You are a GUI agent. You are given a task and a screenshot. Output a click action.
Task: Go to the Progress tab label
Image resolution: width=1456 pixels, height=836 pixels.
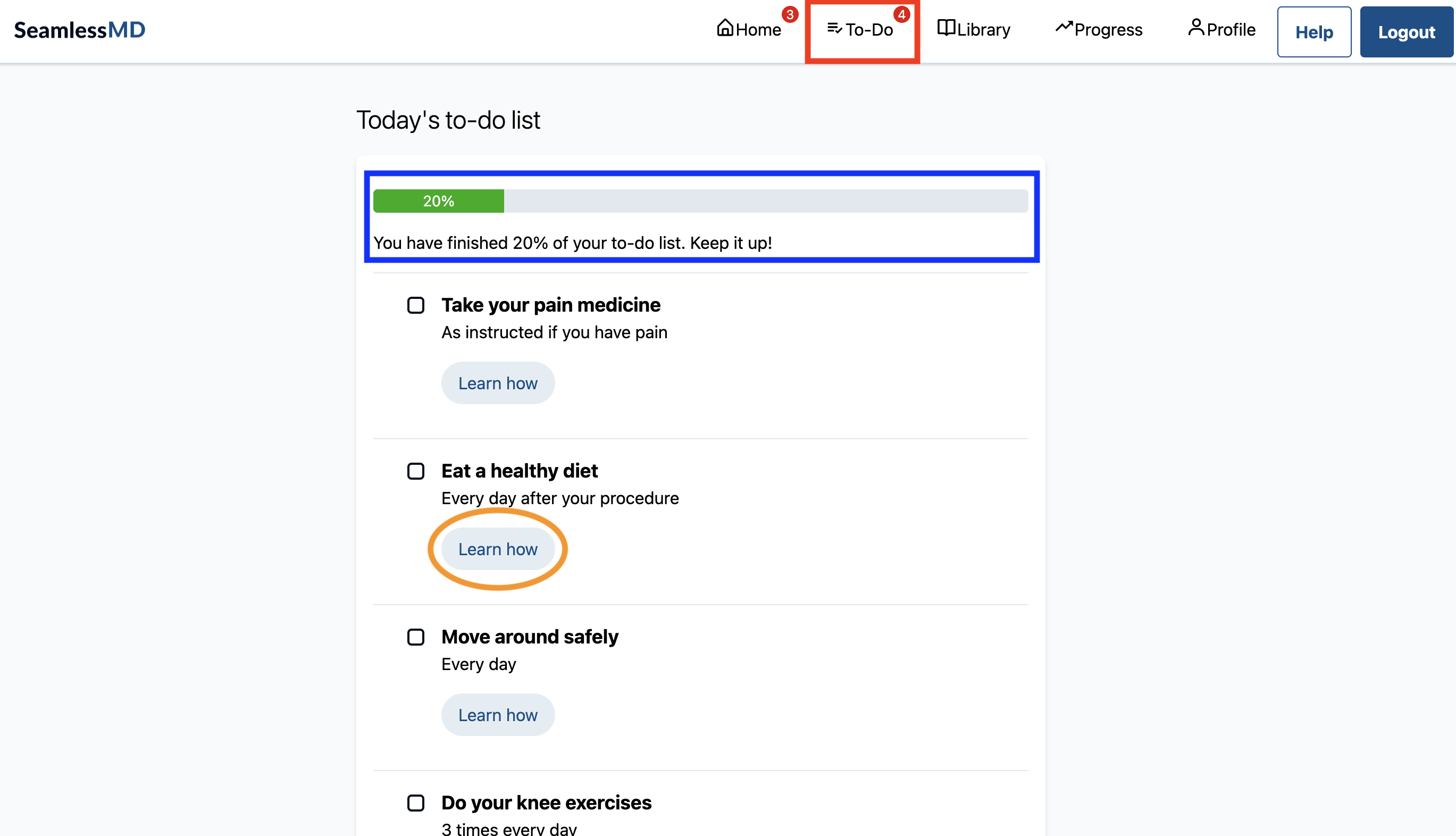click(x=1108, y=30)
